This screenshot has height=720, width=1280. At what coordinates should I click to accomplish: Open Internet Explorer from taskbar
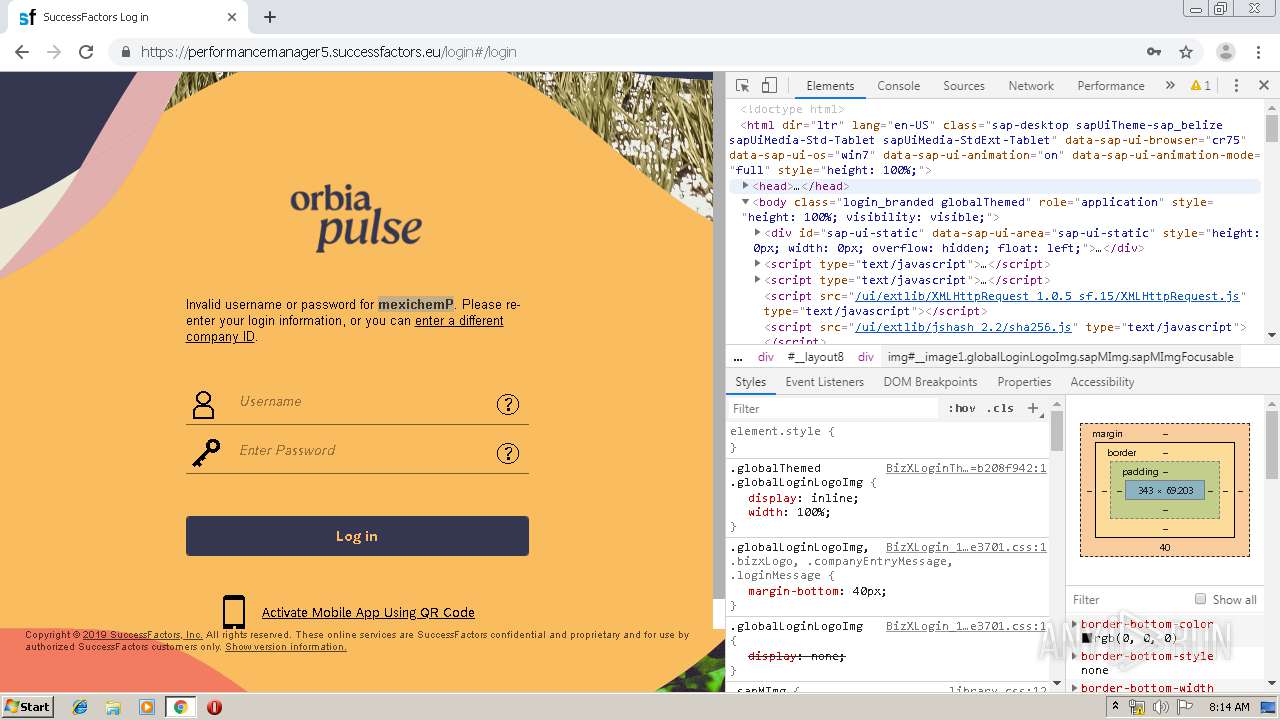click(80, 707)
